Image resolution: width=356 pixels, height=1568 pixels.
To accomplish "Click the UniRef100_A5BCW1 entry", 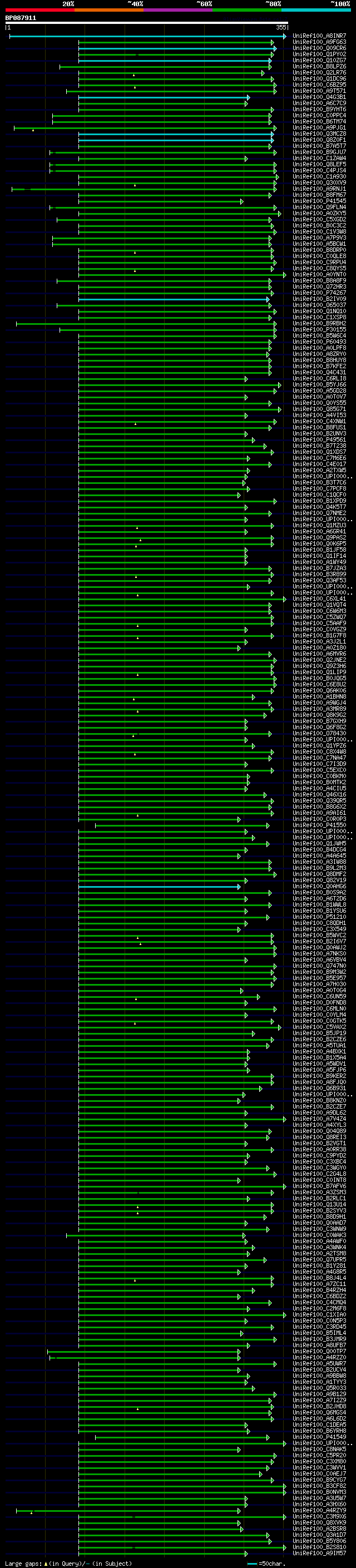I will click(319, 244).
